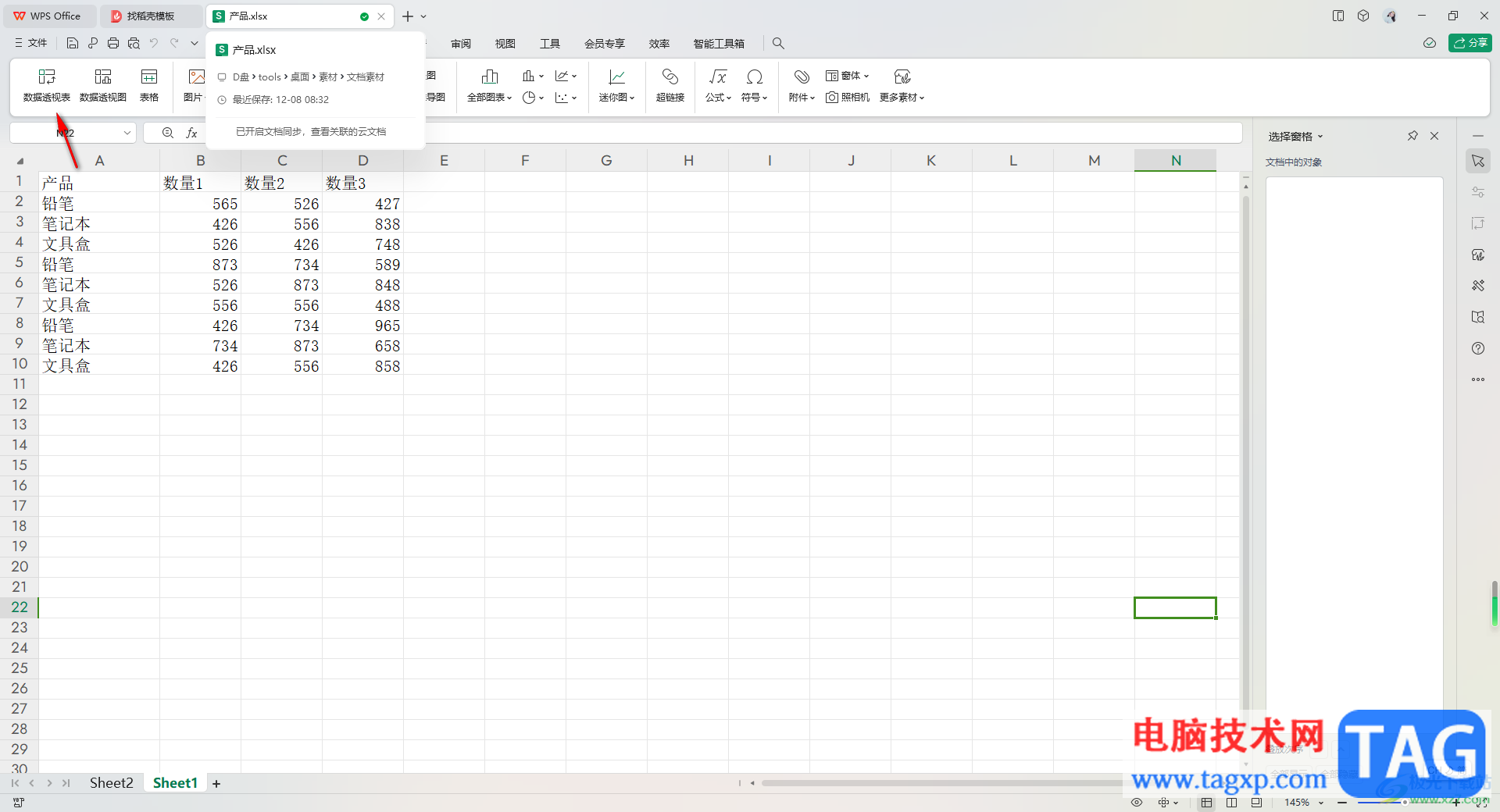Add a new sheet with plus button
The image size is (1500, 812).
[216, 784]
